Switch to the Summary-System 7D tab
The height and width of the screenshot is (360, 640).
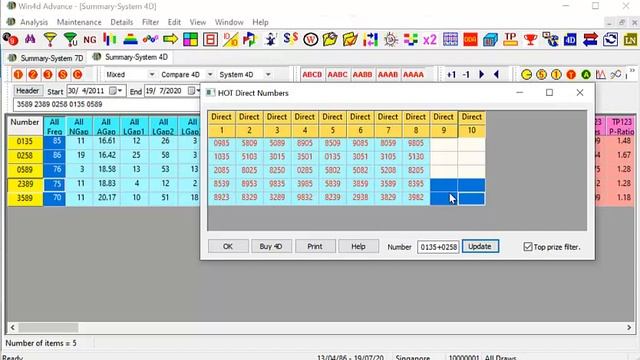[46, 58]
